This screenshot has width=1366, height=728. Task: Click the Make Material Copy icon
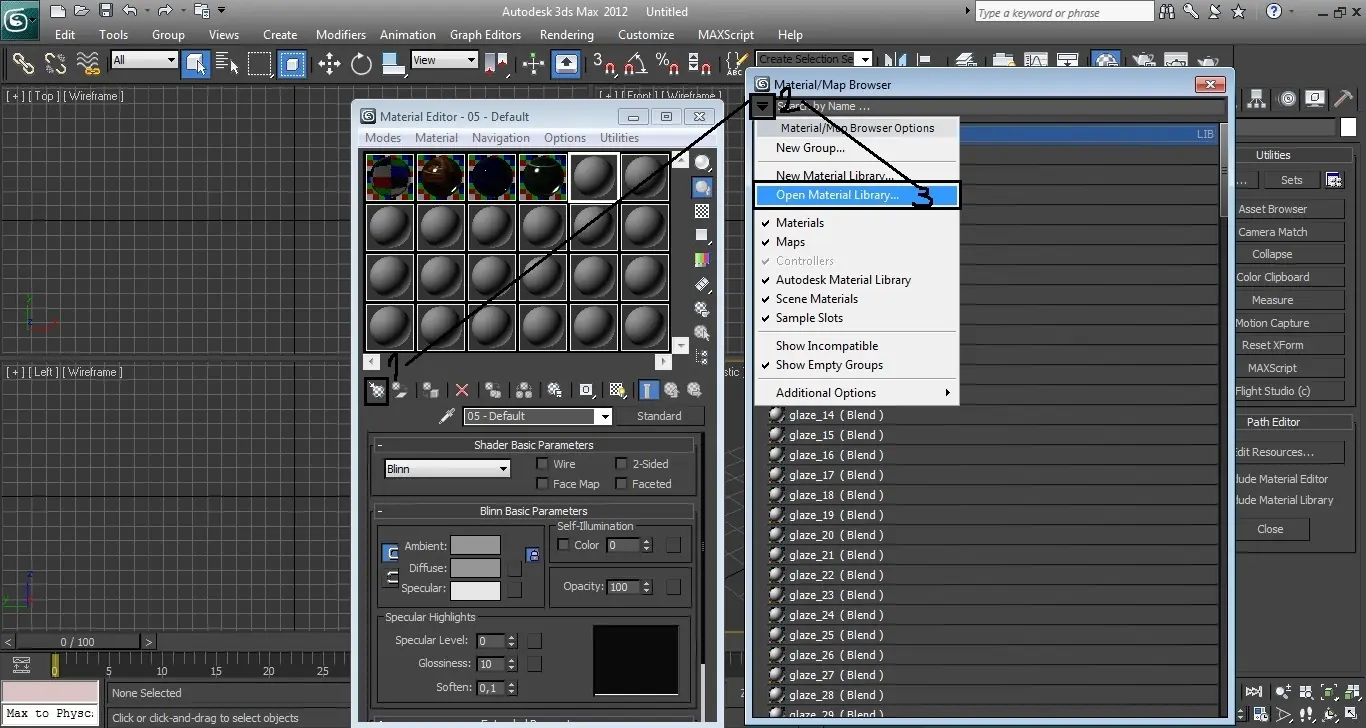(493, 391)
